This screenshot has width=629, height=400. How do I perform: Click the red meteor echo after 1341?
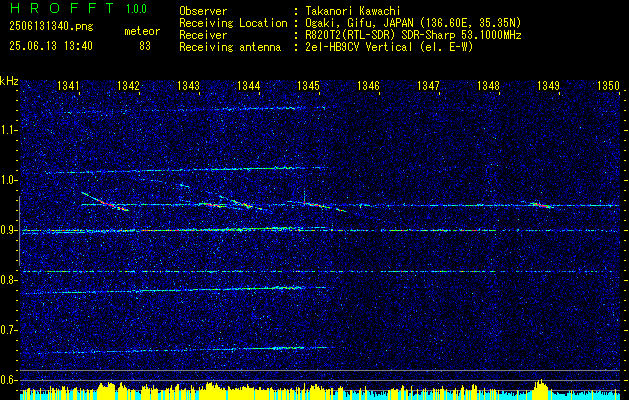[x=105, y=201]
